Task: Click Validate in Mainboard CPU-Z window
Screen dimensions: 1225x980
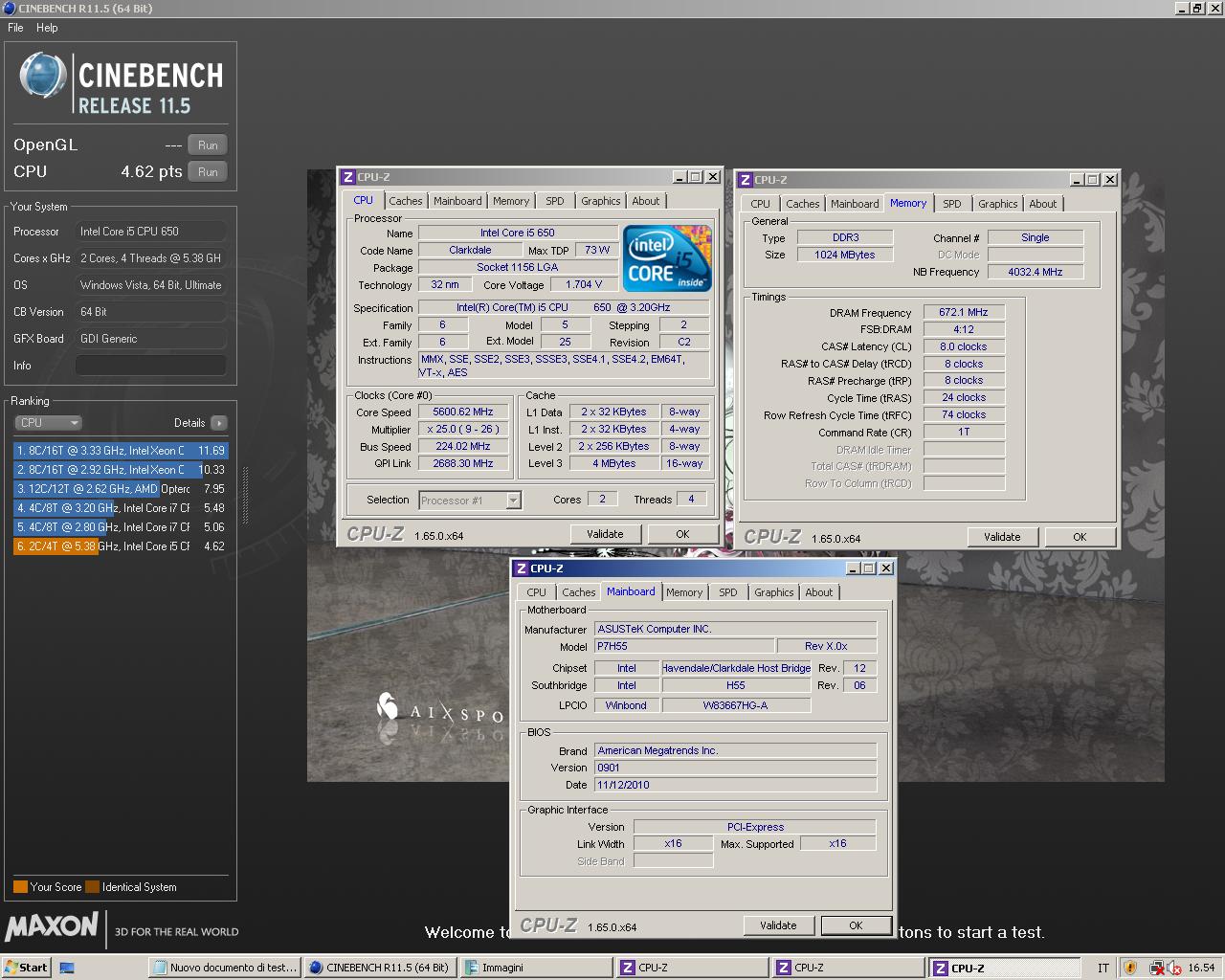Action: (778, 925)
